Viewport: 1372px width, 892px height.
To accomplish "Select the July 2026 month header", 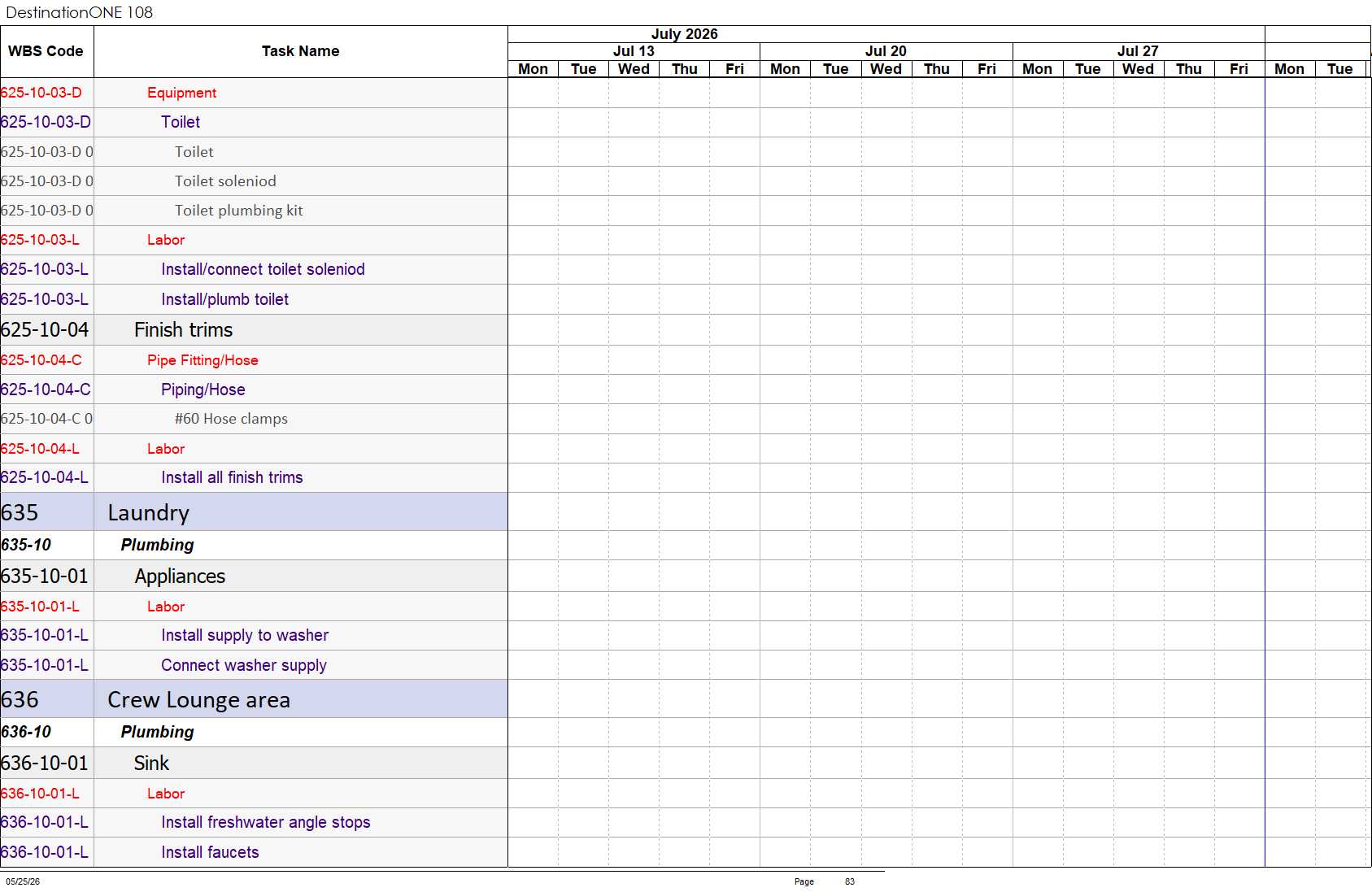I will pyautogui.click(x=684, y=34).
